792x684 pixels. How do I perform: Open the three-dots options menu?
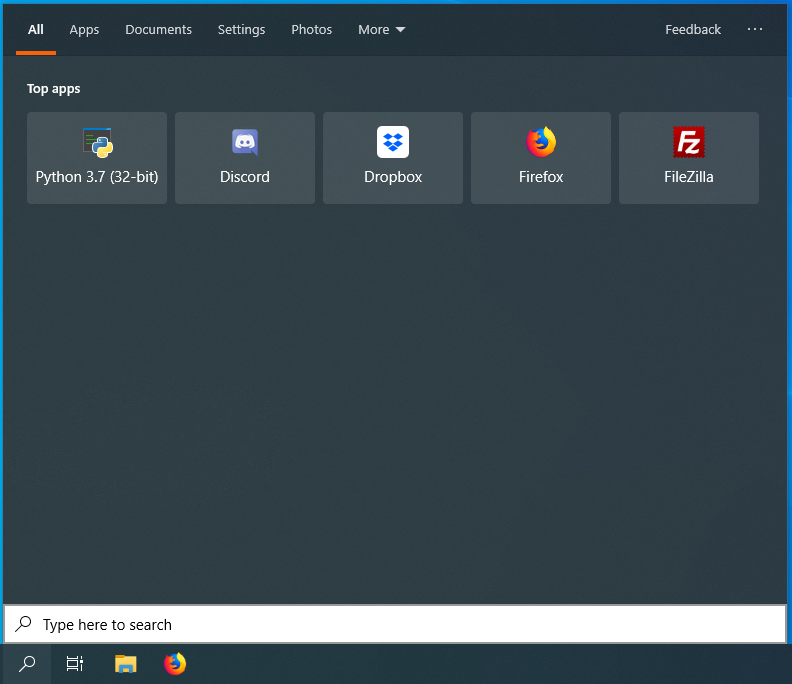[755, 29]
